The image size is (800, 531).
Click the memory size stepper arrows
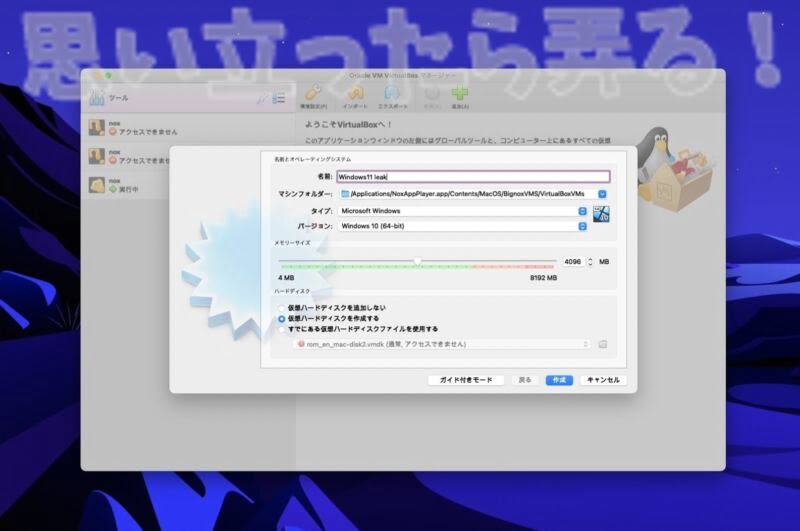pos(590,262)
